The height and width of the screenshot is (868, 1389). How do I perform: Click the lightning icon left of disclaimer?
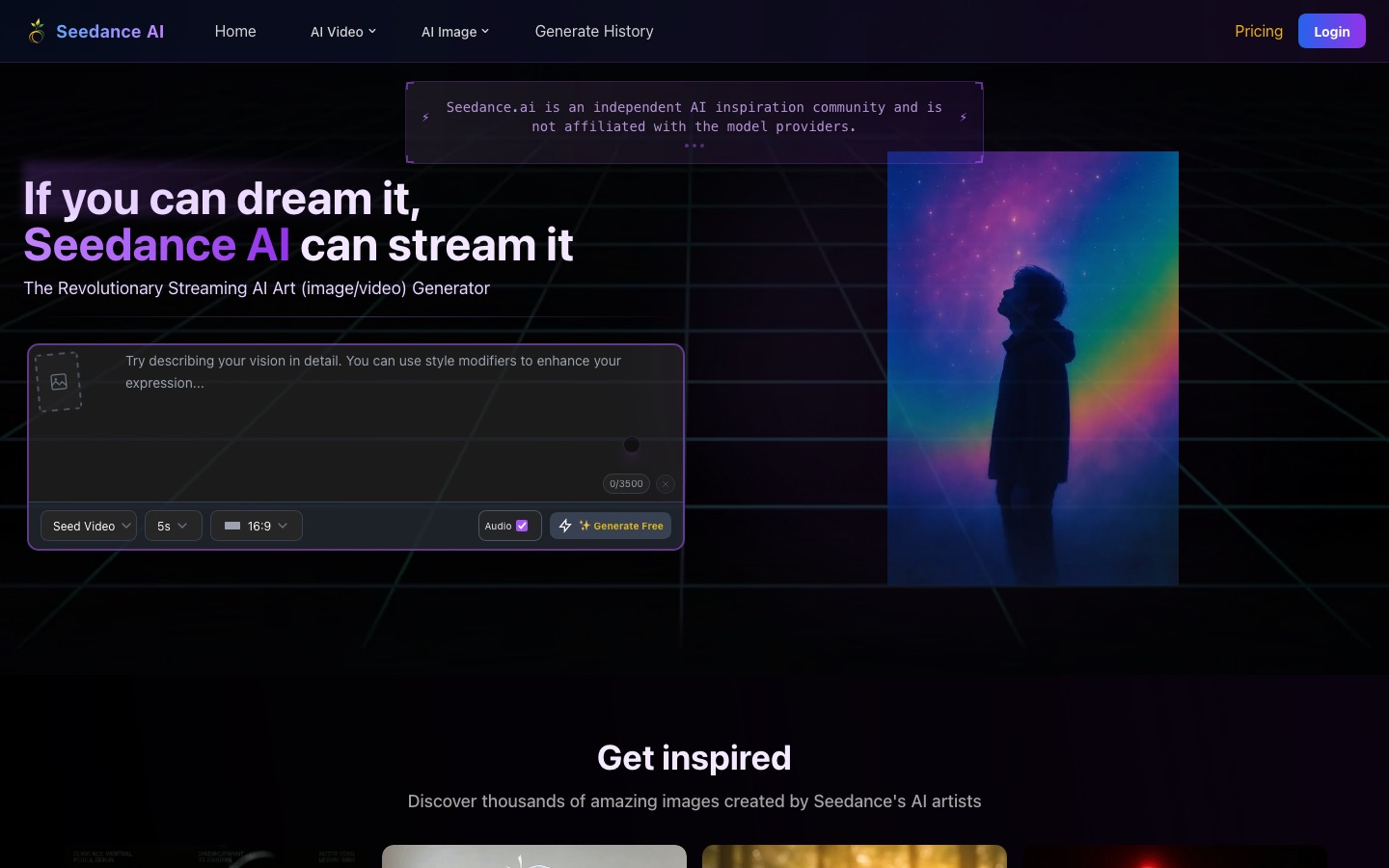(425, 117)
